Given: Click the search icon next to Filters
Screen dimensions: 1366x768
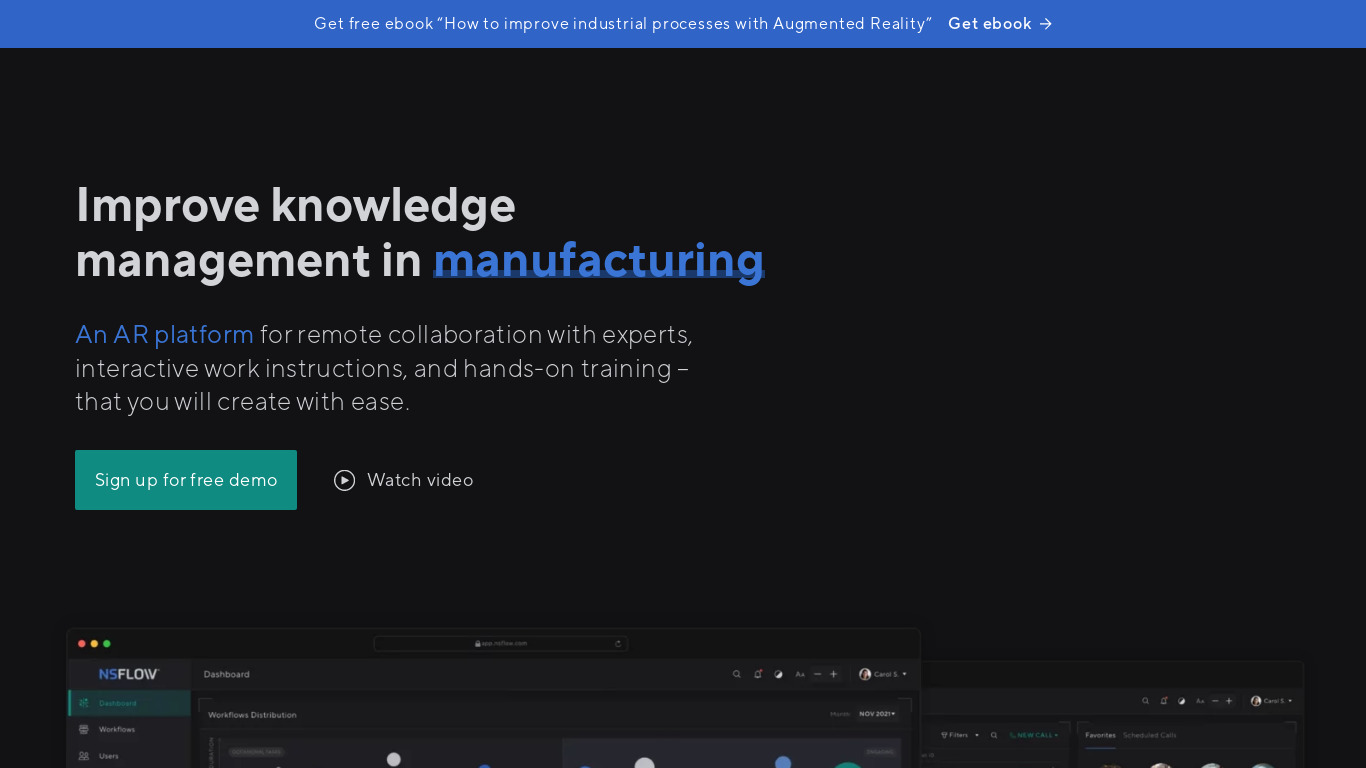Looking at the screenshot, I should coord(994,735).
